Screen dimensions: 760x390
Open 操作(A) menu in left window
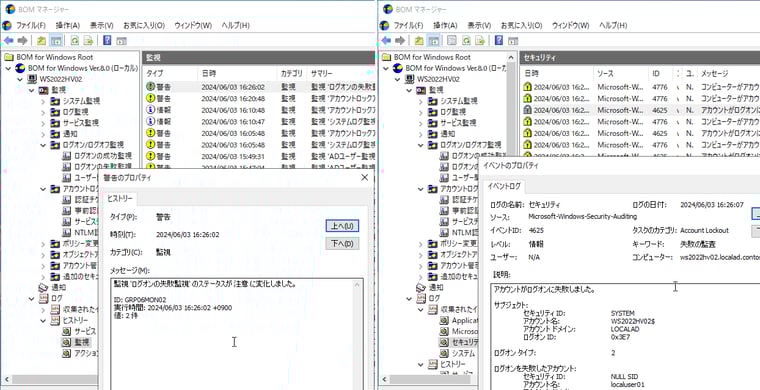click(x=67, y=25)
